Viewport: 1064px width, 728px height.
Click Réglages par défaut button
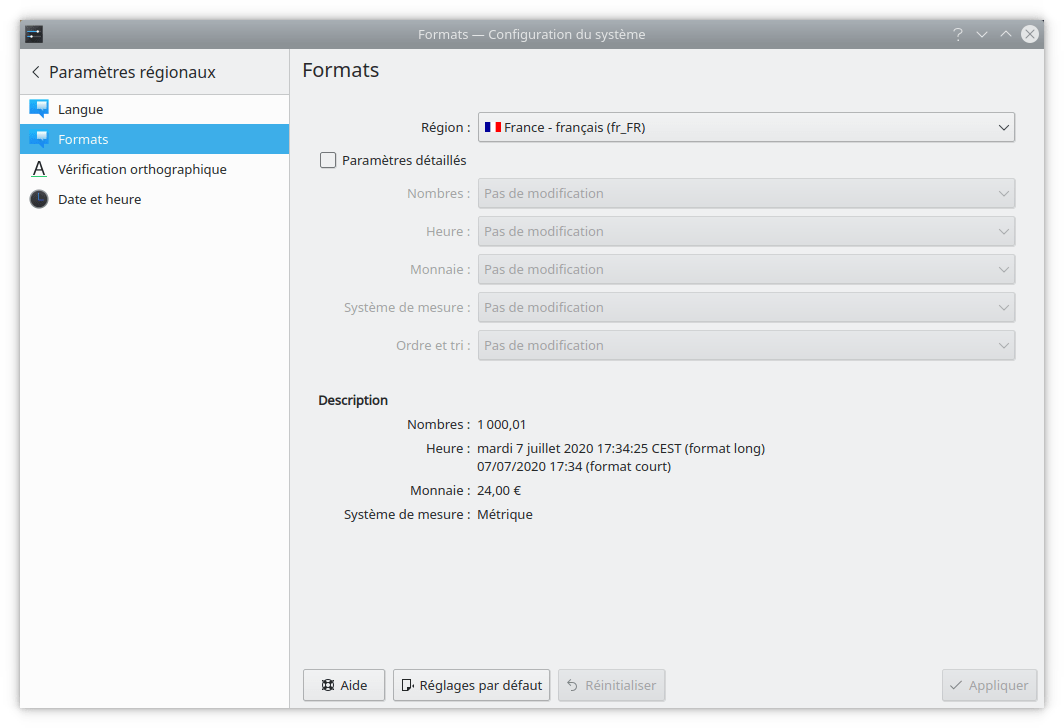471,685
